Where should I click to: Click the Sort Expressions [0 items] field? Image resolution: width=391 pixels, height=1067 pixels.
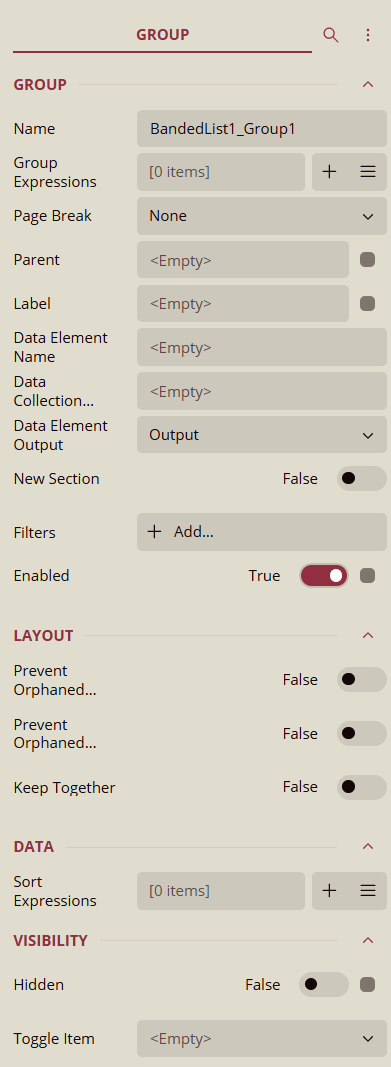point(221,891)
